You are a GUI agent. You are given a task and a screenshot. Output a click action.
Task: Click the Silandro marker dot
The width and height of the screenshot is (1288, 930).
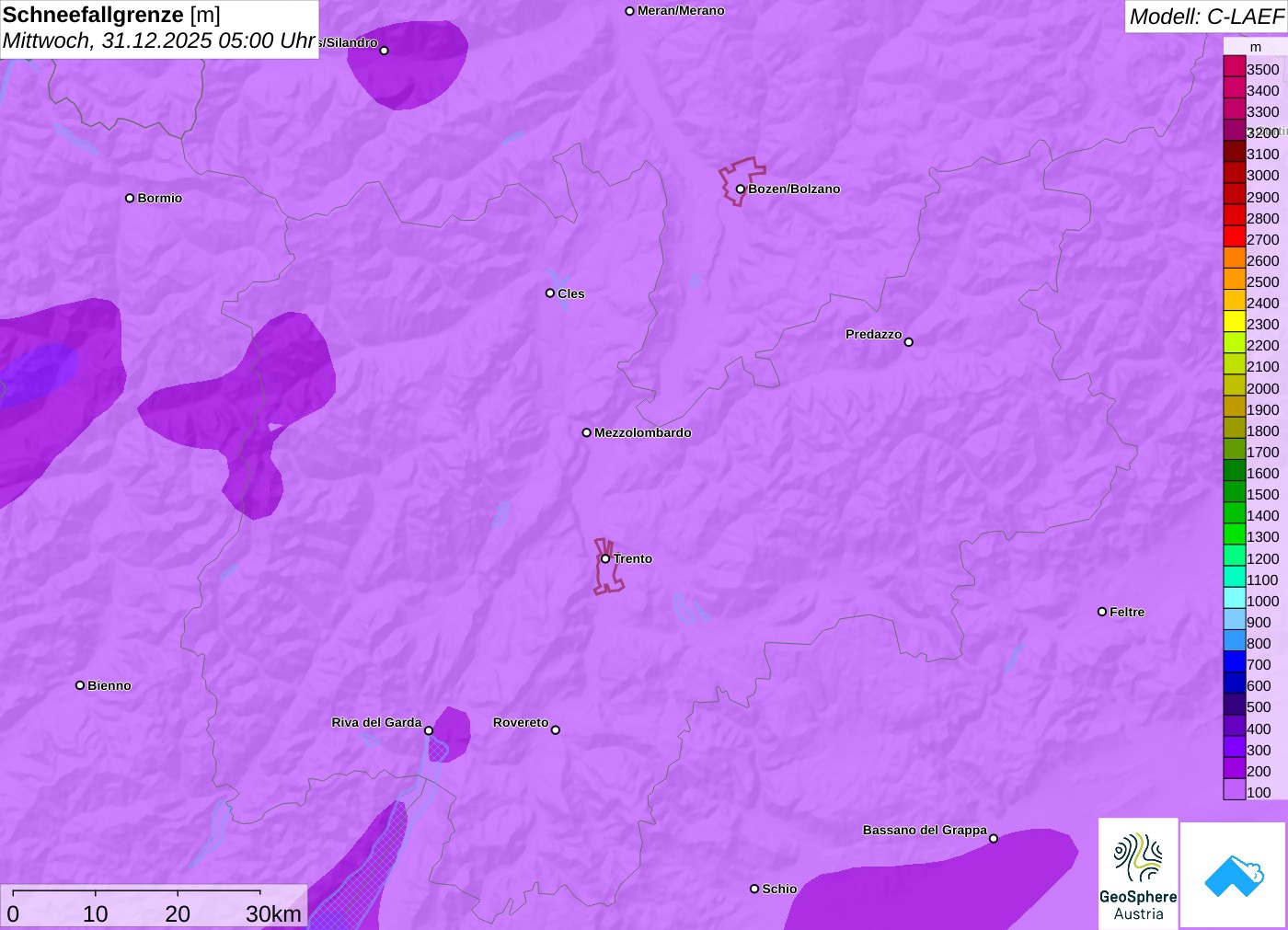(x=385, y=51)
